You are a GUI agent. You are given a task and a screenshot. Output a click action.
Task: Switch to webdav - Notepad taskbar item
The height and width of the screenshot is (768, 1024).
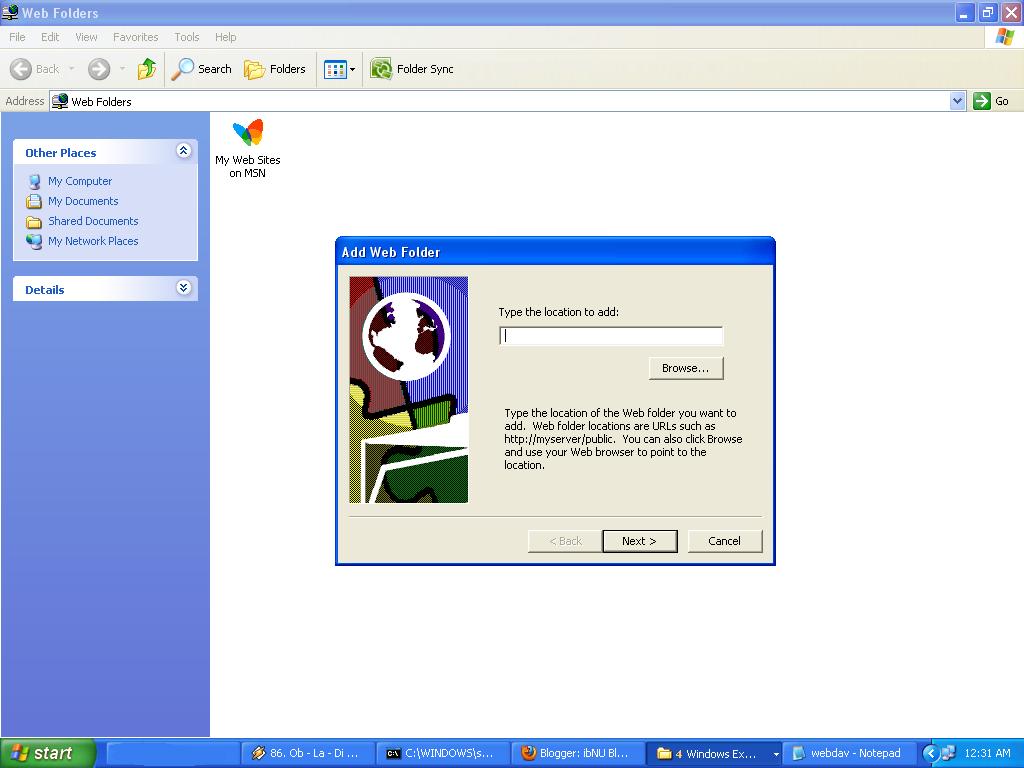(848, 754)
